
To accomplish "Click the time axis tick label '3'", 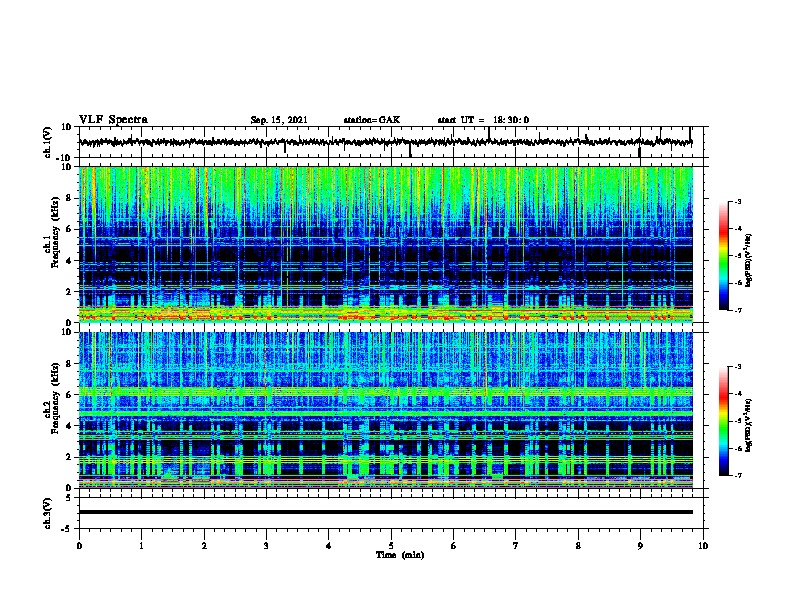I will pyautogui.click(x=266, y=546).
